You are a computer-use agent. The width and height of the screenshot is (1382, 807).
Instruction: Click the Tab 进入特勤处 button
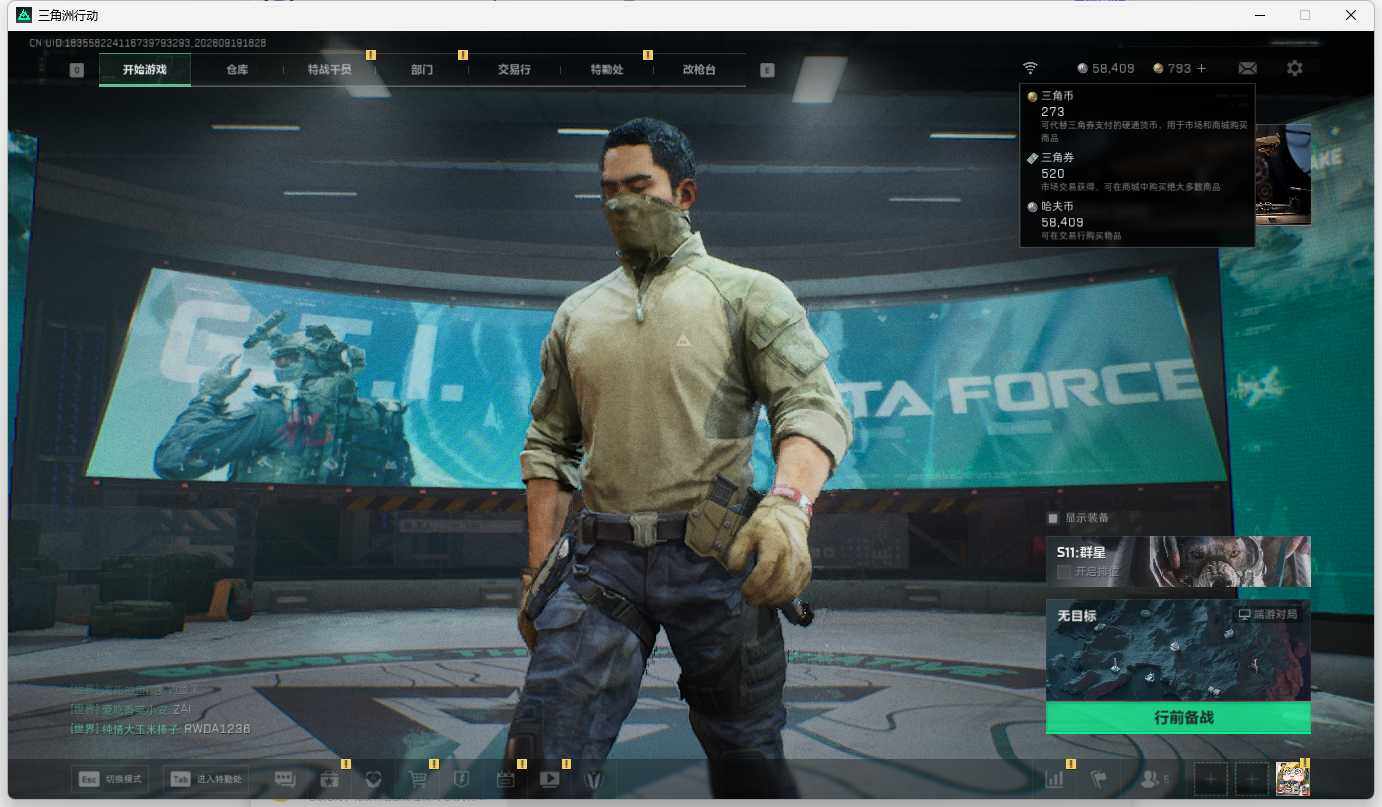(x=208, y=779)
